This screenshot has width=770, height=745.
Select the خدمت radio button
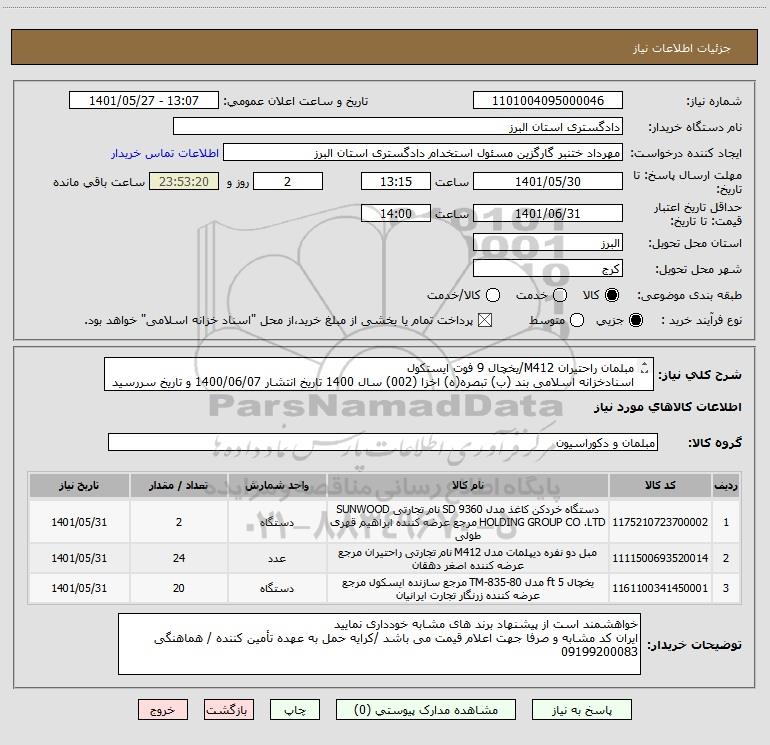(x=560, y=295)
